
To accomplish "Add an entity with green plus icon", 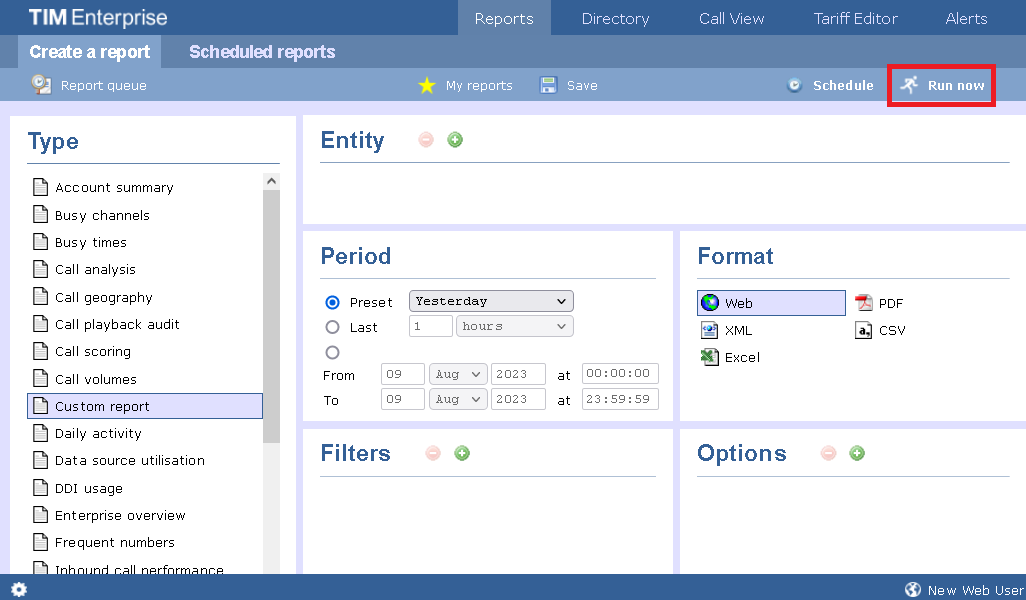I will pos(455,140).
